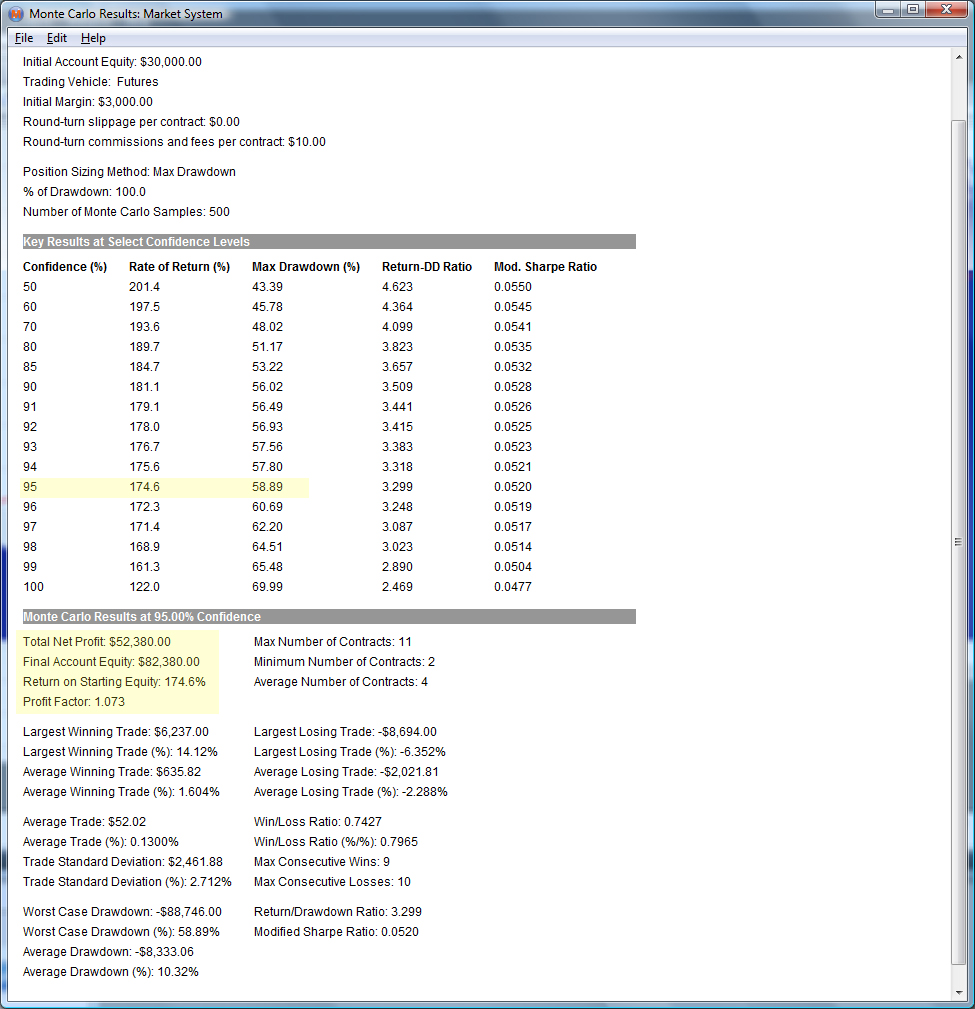Screen dimensions: 975x1009
Task: Click the 'Mod. Sharpe Ratio' column header
Action: (546, 266)
